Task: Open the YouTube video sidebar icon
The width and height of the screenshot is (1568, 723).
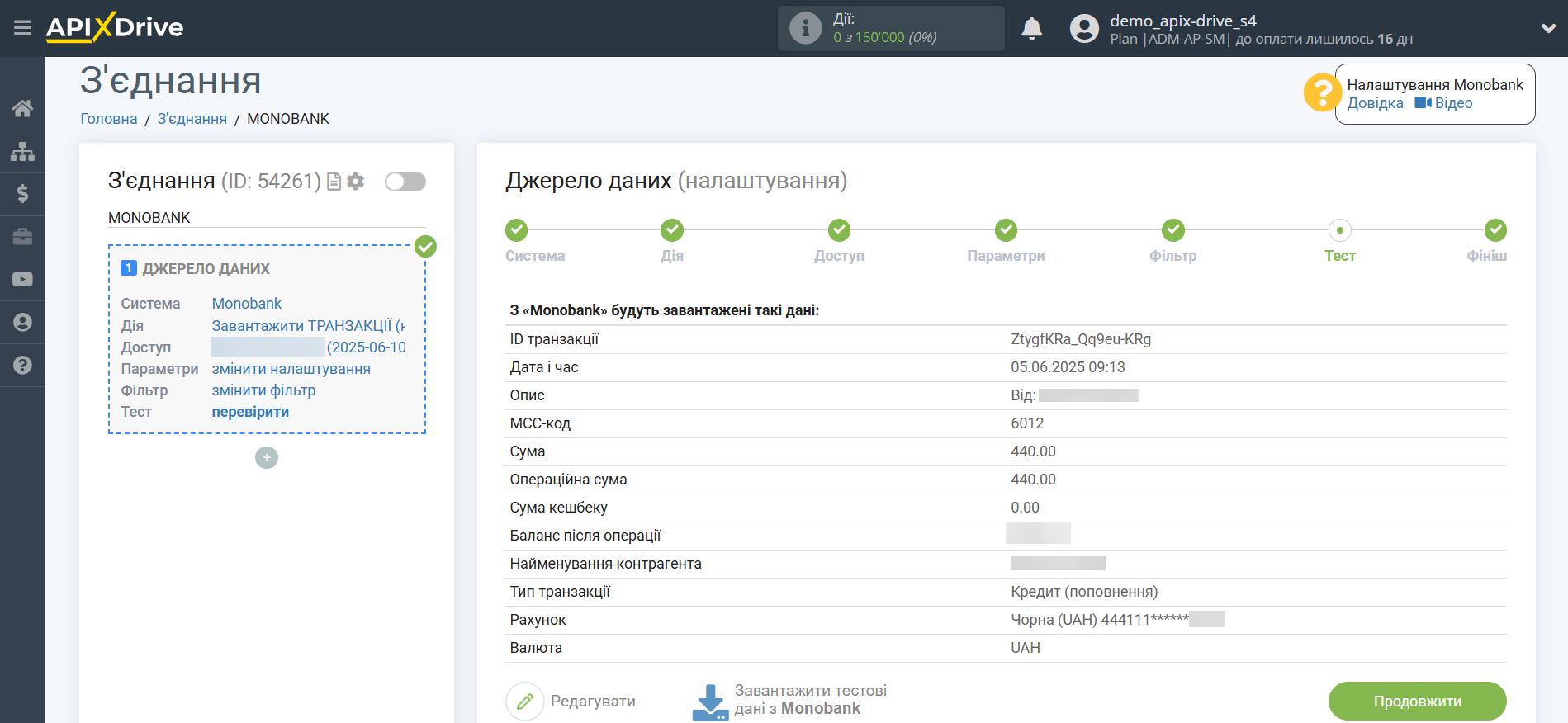Action: (x=22, y=280)
